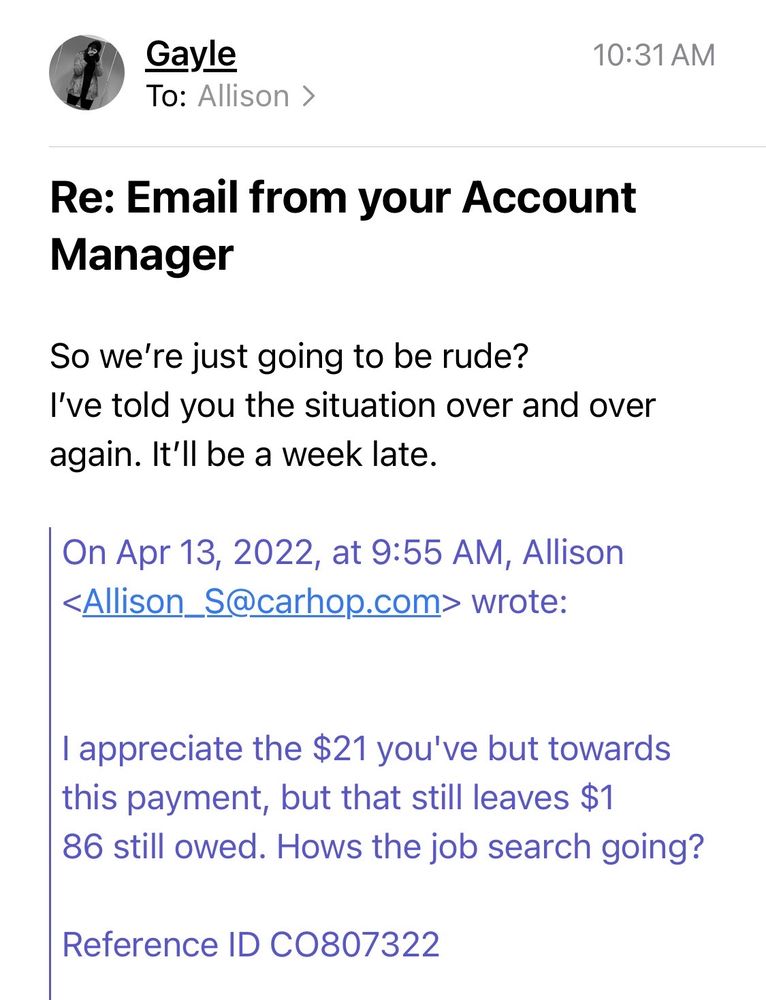766x1000 pixels.
Task: Tap the sender name Gayle
Action: coord(191,55)
